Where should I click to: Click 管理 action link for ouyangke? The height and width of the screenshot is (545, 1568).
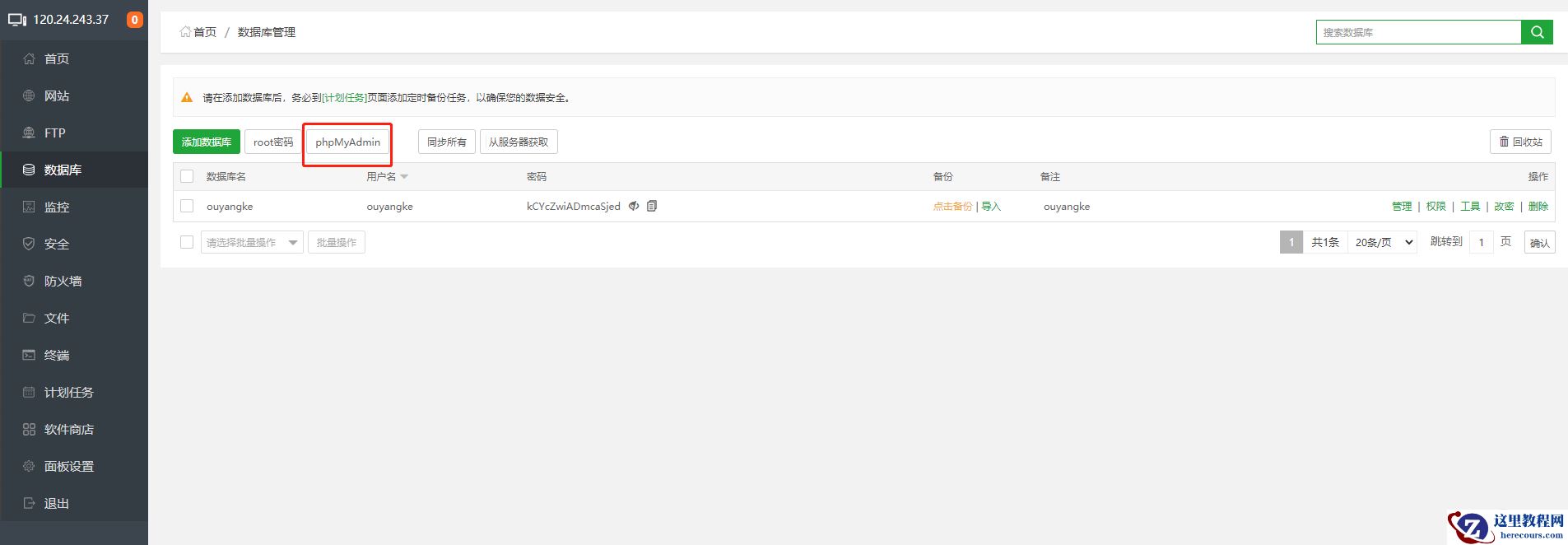pyautogui.click(x=1402, y=206)
